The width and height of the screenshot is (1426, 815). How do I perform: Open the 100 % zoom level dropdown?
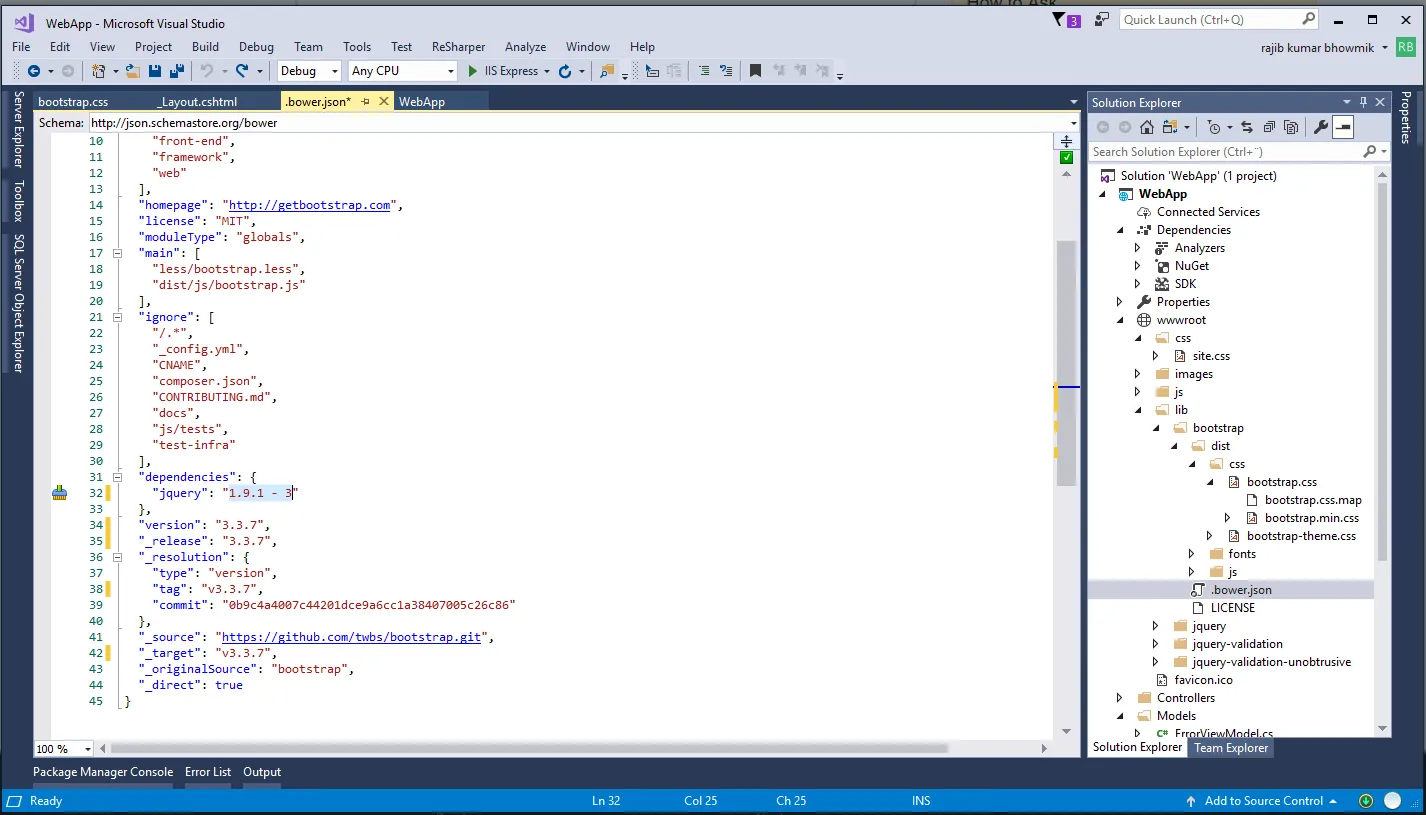tap(88, 749)
